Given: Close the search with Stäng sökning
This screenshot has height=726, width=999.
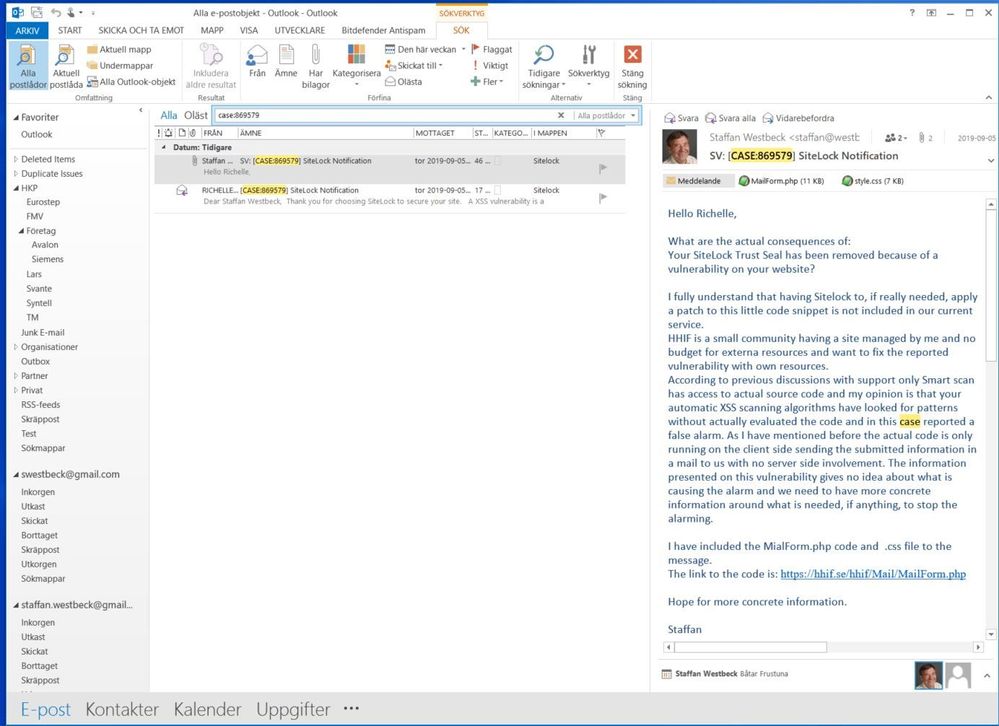Looking at the screenshot, I should point(632,65).
